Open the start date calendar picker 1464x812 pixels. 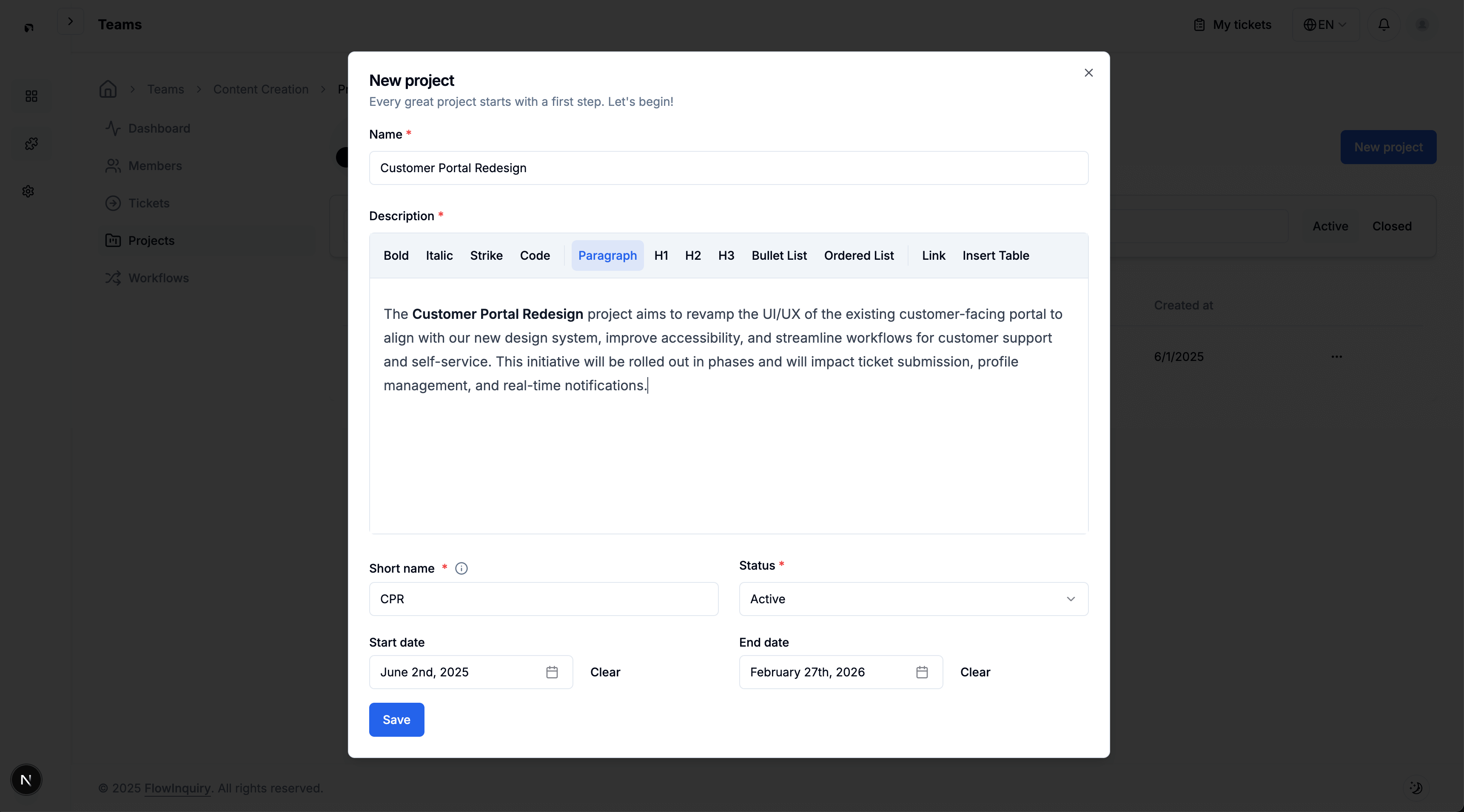[551, 672]
